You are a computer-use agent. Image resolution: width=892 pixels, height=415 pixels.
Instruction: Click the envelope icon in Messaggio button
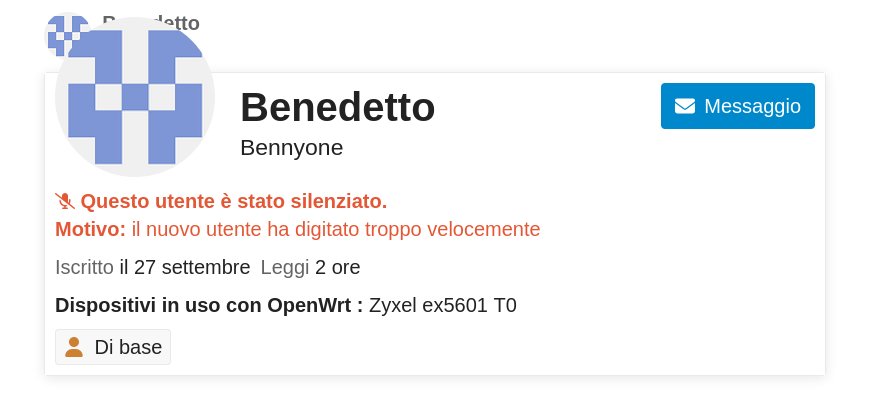click(685, 107)
